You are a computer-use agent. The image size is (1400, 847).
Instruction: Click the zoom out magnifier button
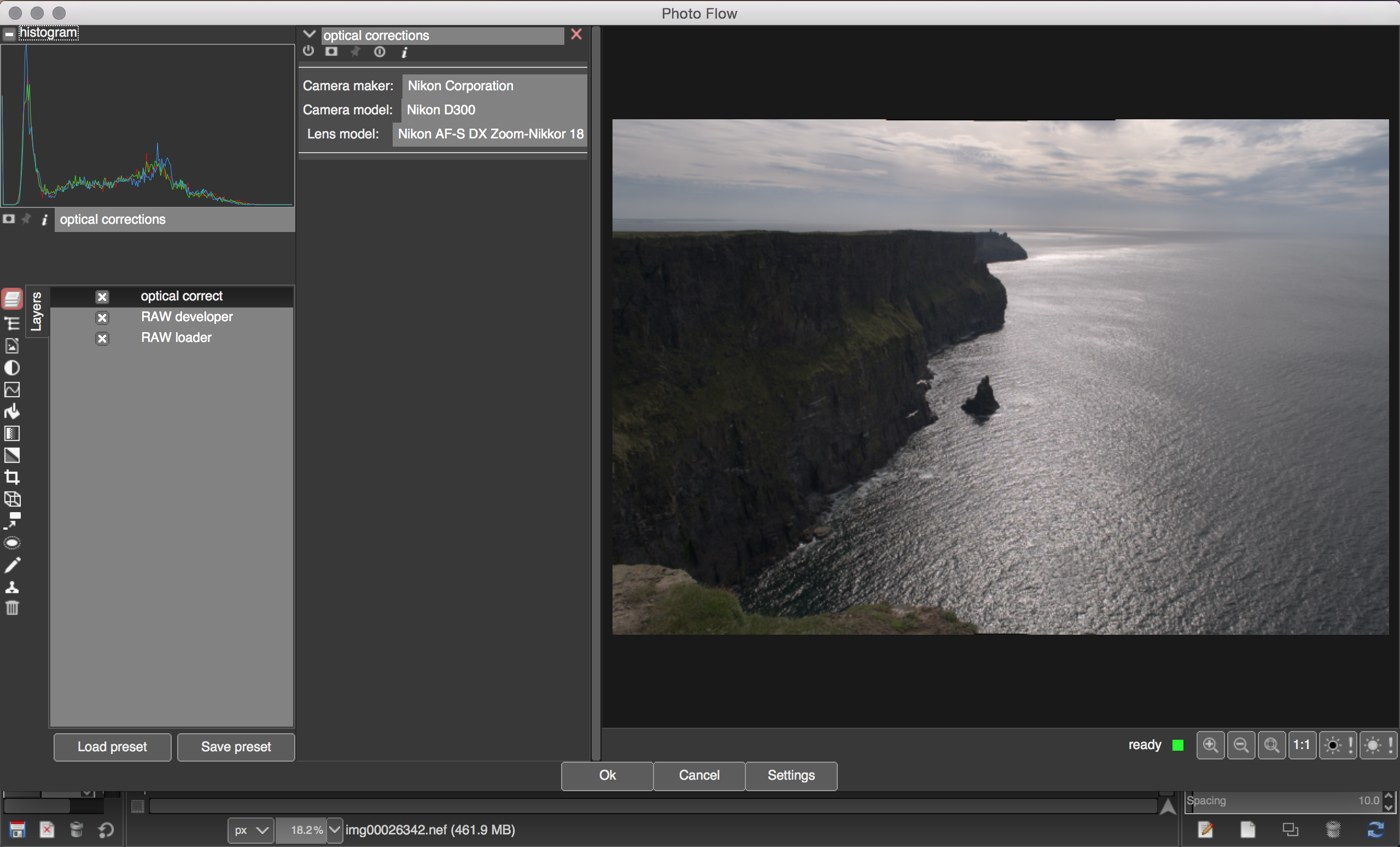tap(1241, 745)
